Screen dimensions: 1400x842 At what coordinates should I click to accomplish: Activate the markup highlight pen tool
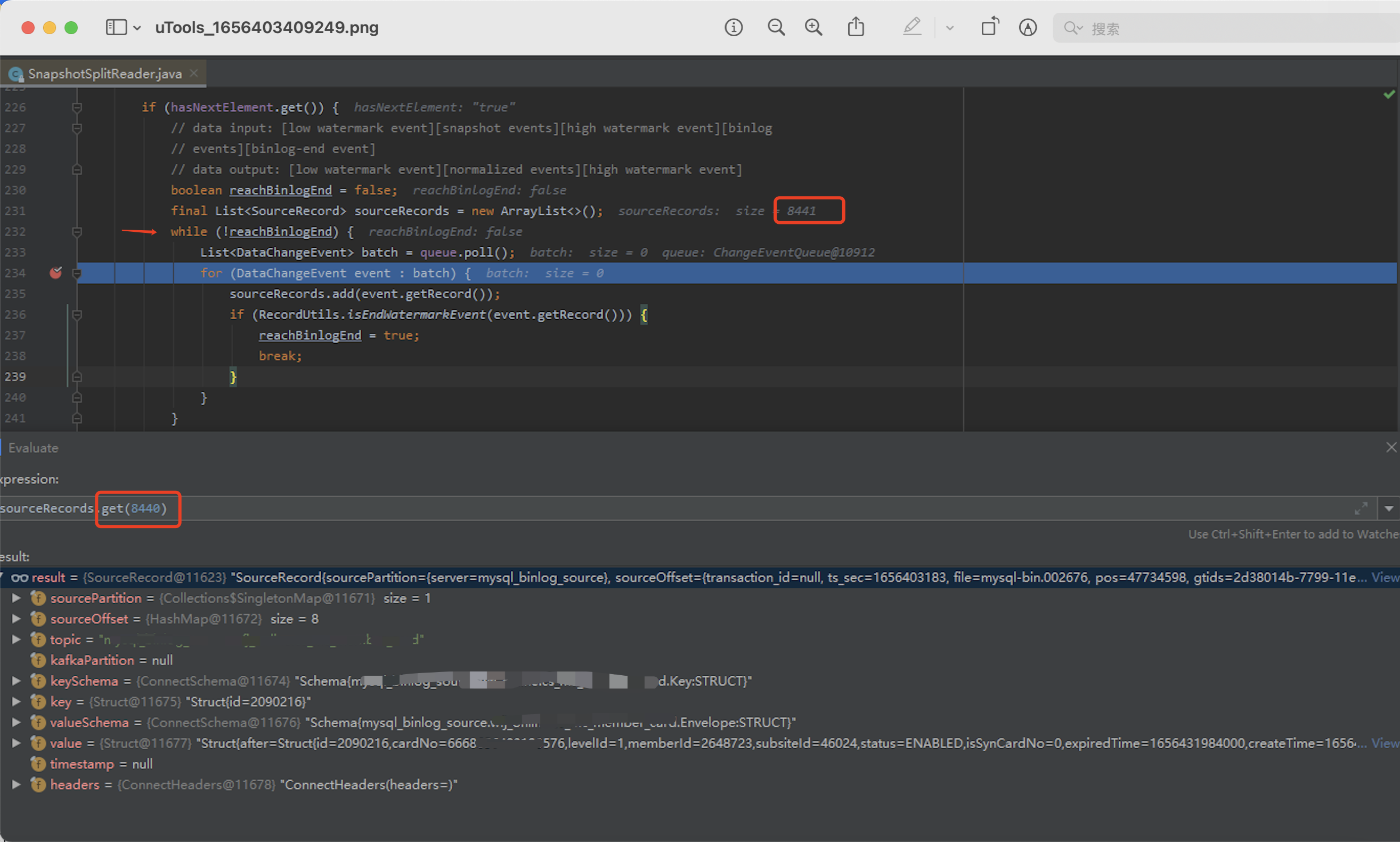click(912, 27)
